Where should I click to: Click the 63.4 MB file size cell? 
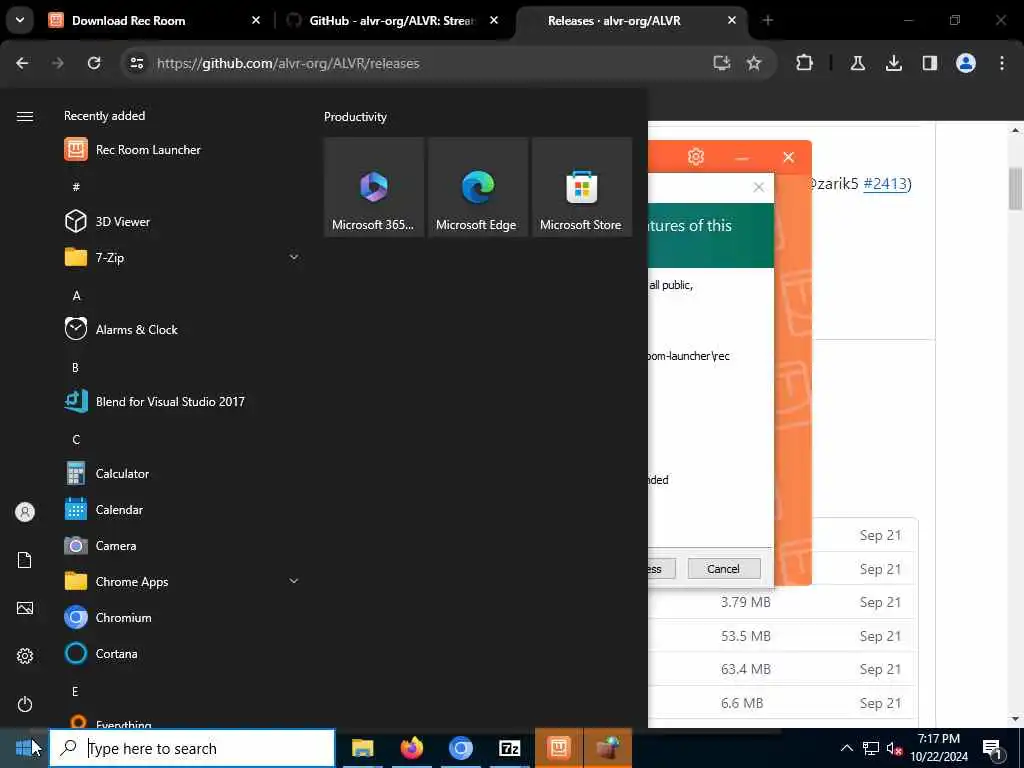pyautogui.click(x=746, y=669)
